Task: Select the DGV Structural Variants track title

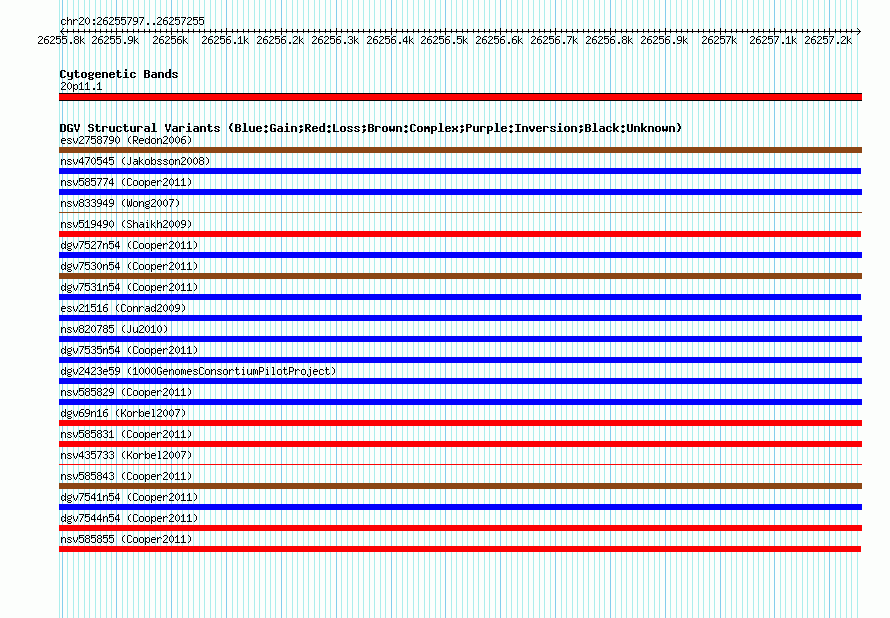Action: click(x=371, y=128)
